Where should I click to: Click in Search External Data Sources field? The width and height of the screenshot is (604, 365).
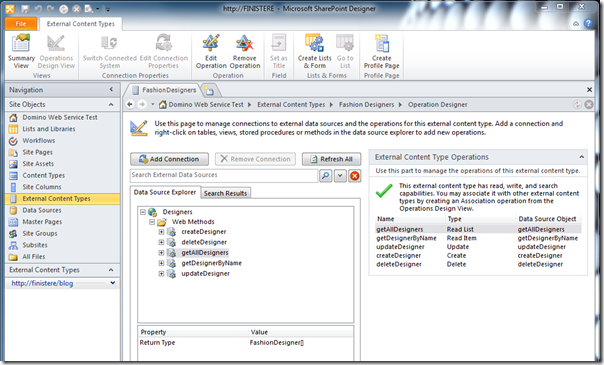pos(224,175)
